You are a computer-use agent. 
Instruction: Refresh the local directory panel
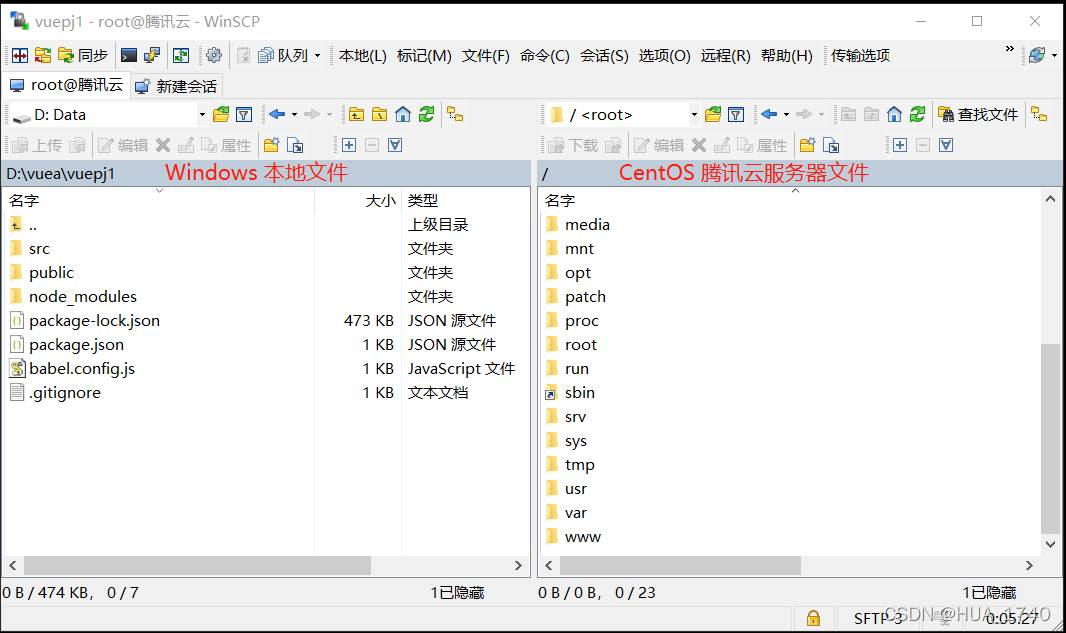point(427,115)
